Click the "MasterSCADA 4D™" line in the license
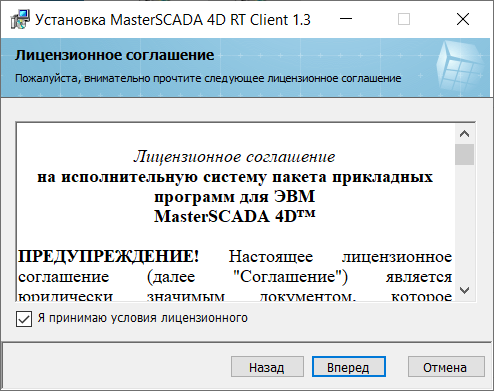Image resolution: width=494 pixels, height=391 pixels. click(234, 216)
